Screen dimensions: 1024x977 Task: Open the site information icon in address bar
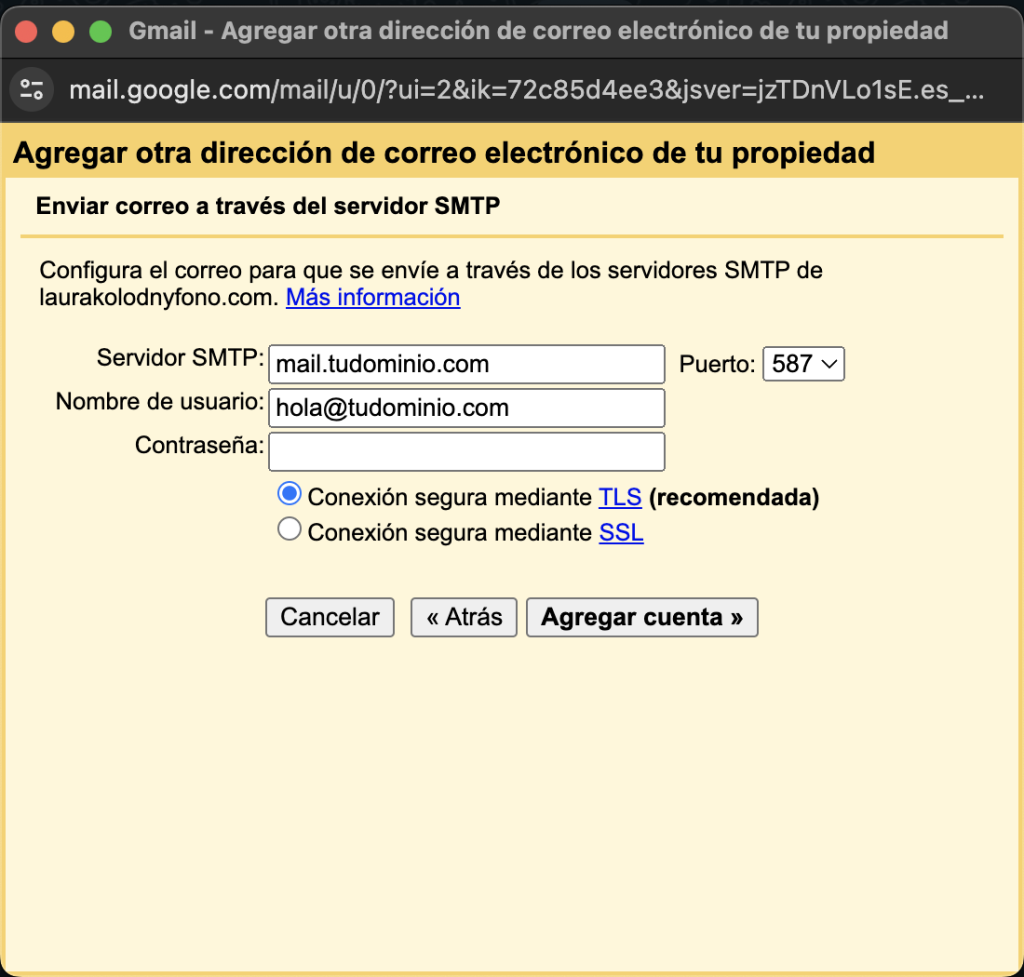click(33, 91)
